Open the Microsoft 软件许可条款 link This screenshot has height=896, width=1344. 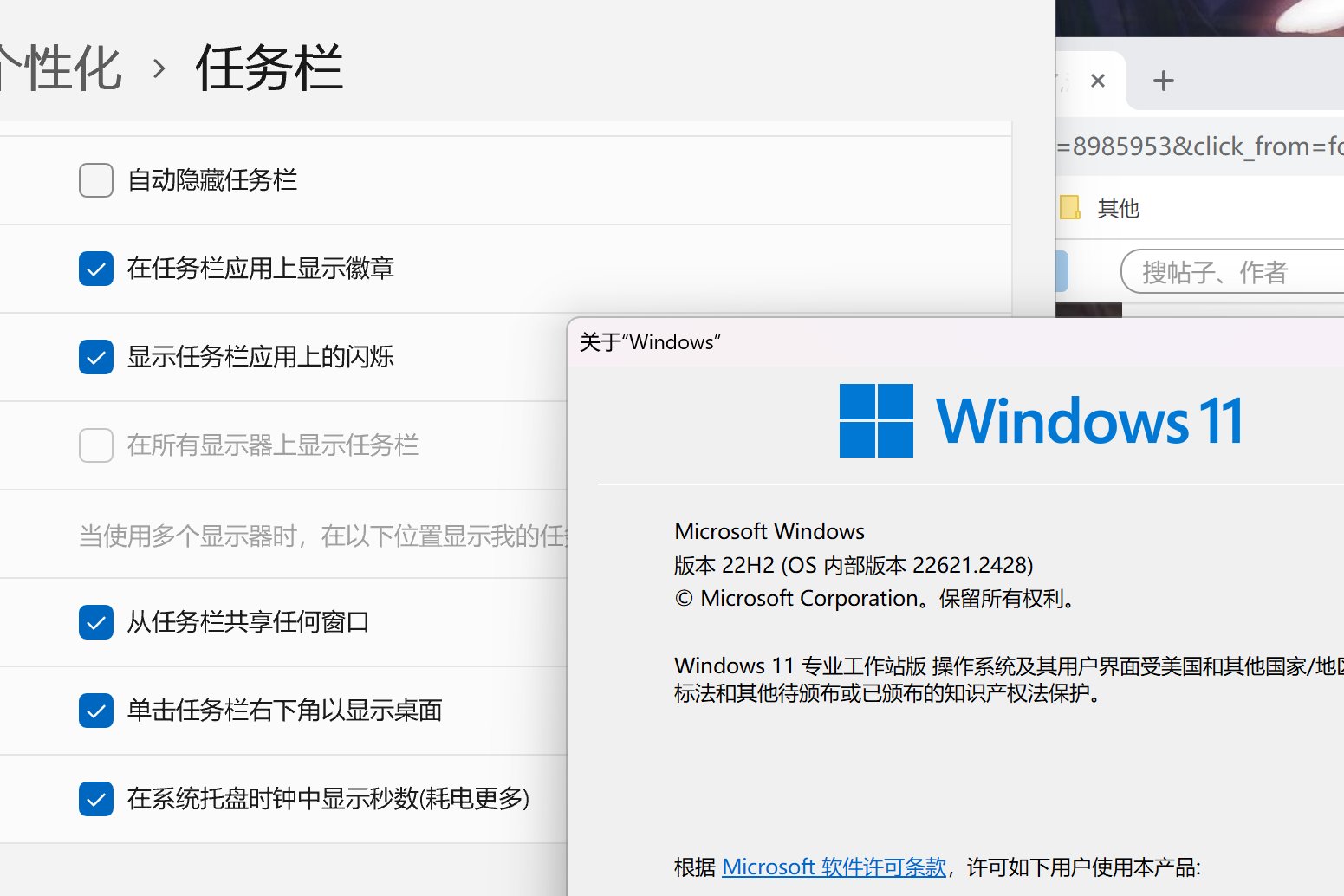click(x=834, y=867)
